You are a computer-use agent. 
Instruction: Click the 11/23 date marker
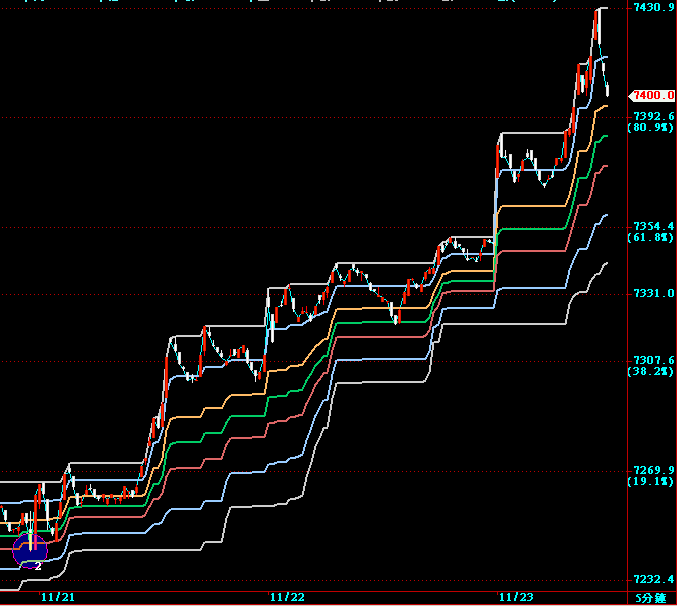pyautogui.click(x=515, y=597)
